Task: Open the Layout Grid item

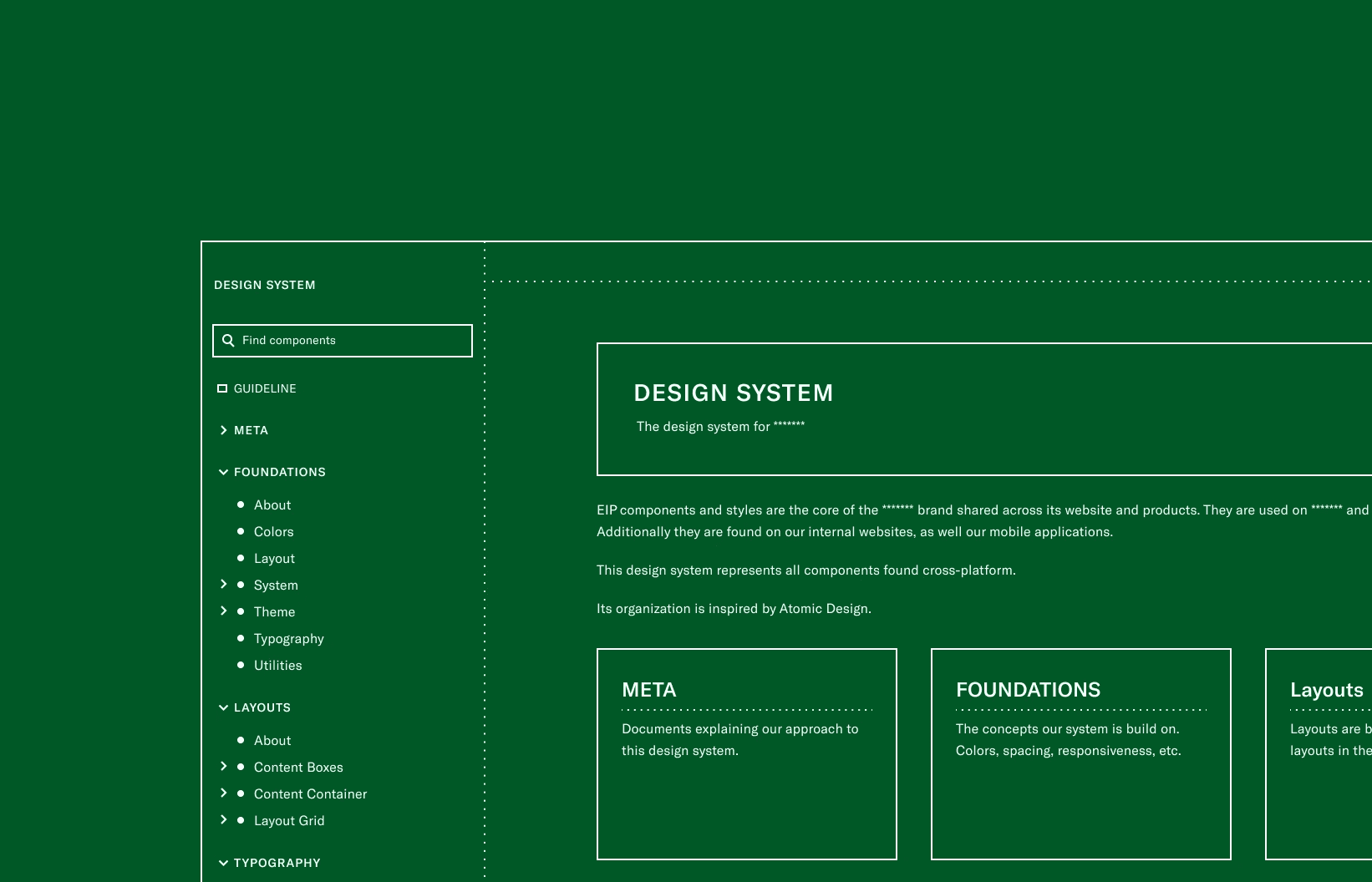Action: coord(289,821)
